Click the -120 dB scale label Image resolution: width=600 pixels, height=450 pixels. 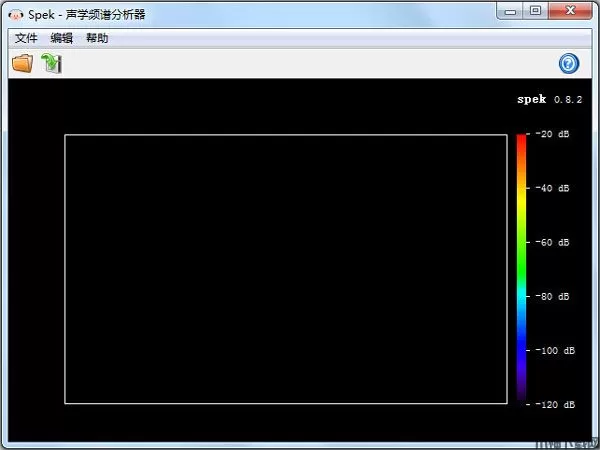point(555,404)
